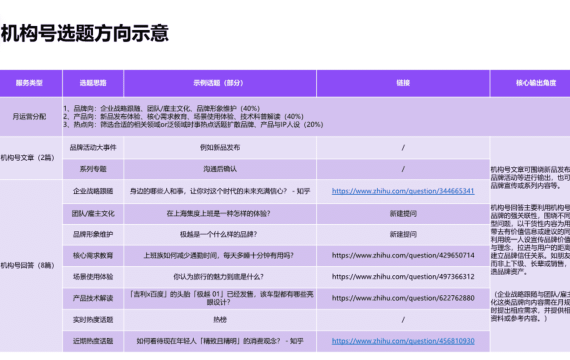
Task: Click the slash in 实时热度话题 row
Action: click(403, 320)
